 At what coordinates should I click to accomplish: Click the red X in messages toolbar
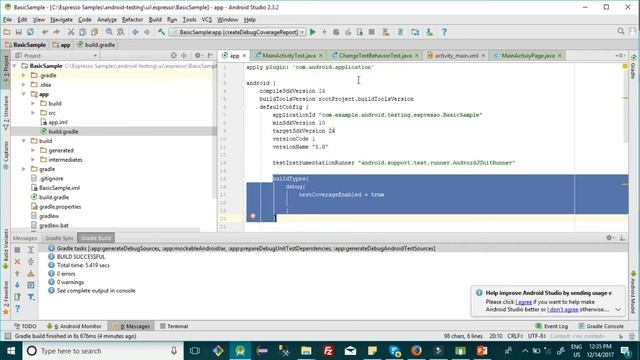pyautogui.click(x=17, y=262)
